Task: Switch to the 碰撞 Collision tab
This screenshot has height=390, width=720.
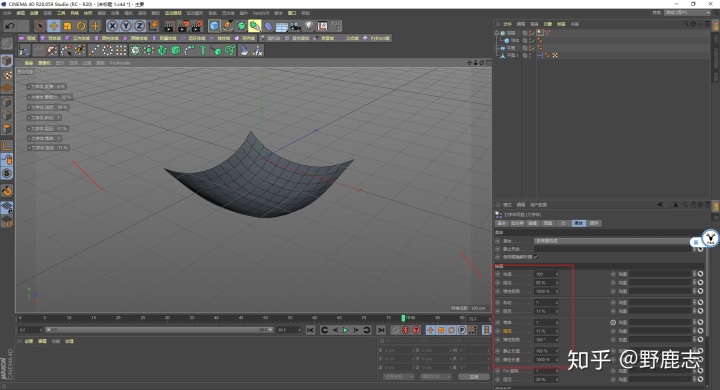Action: (x=532, y=223)
